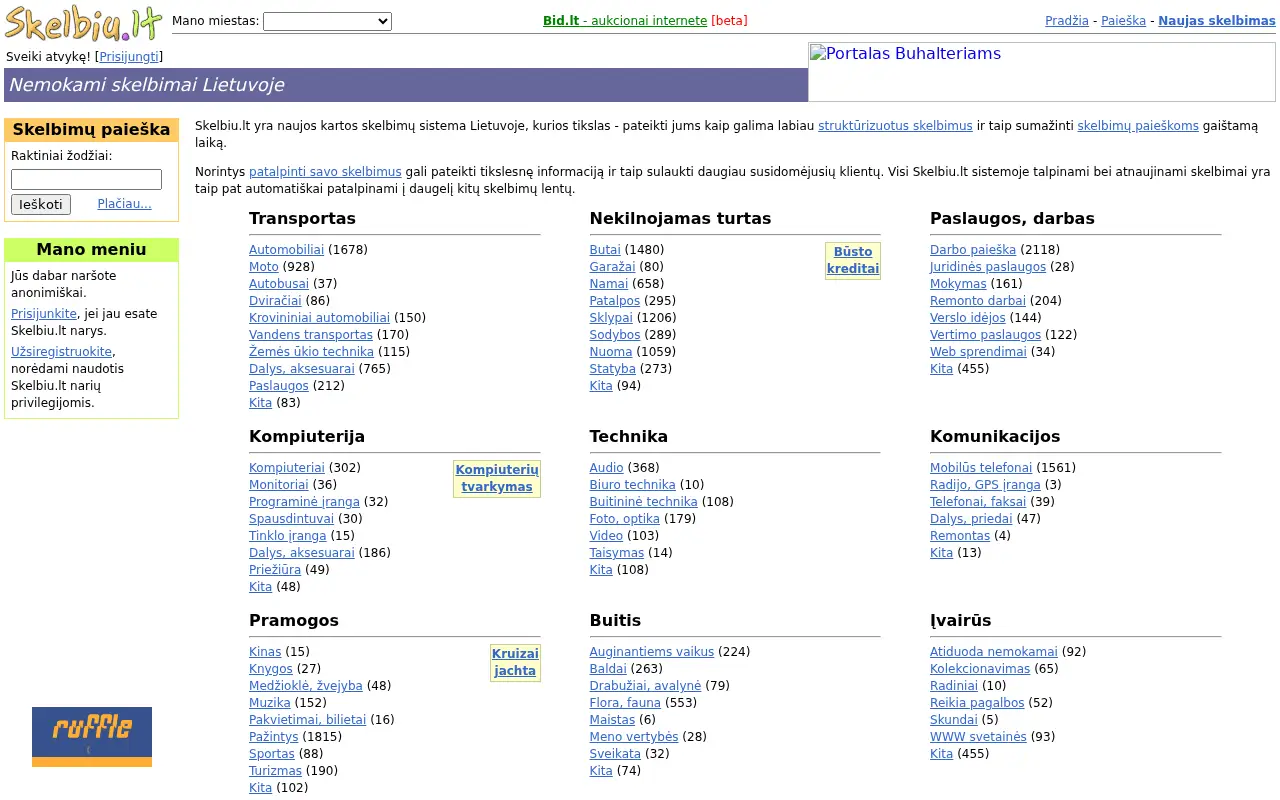Follow the patalpinti savo skelbimus link

tap(325, 172)
